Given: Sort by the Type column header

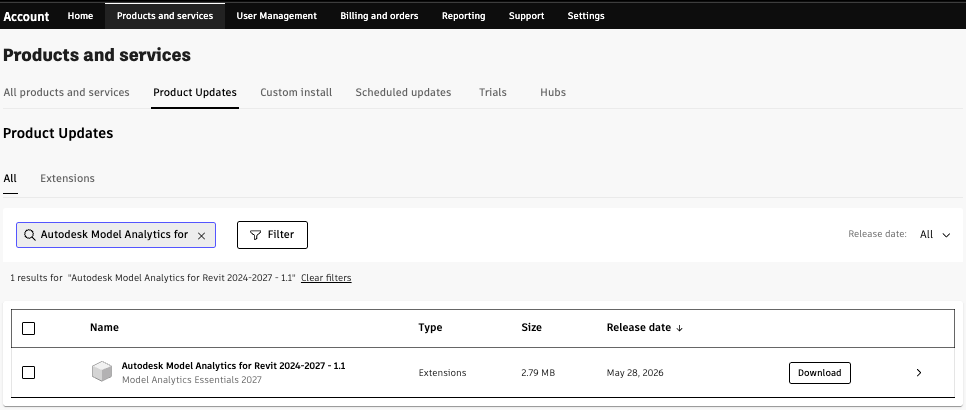Looking at the screenshot, I should tap(430, 328).
